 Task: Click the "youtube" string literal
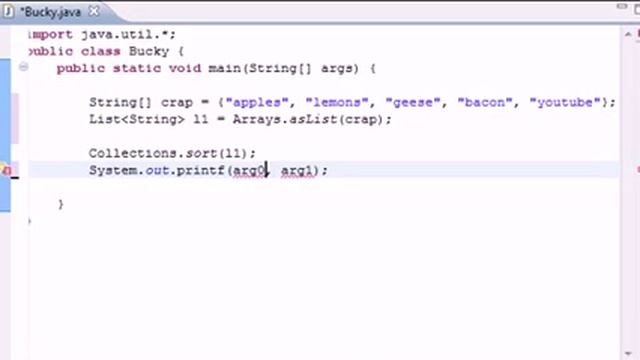point(565,102)
